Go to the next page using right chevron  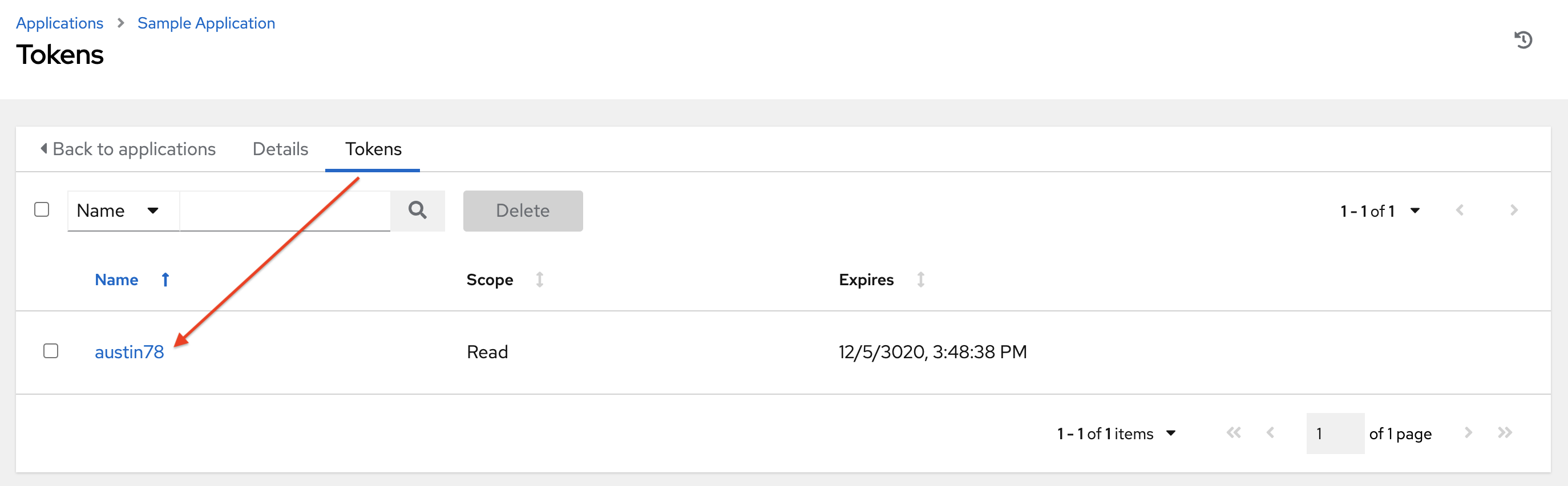pyautogui.click(x=1514, y=210)
